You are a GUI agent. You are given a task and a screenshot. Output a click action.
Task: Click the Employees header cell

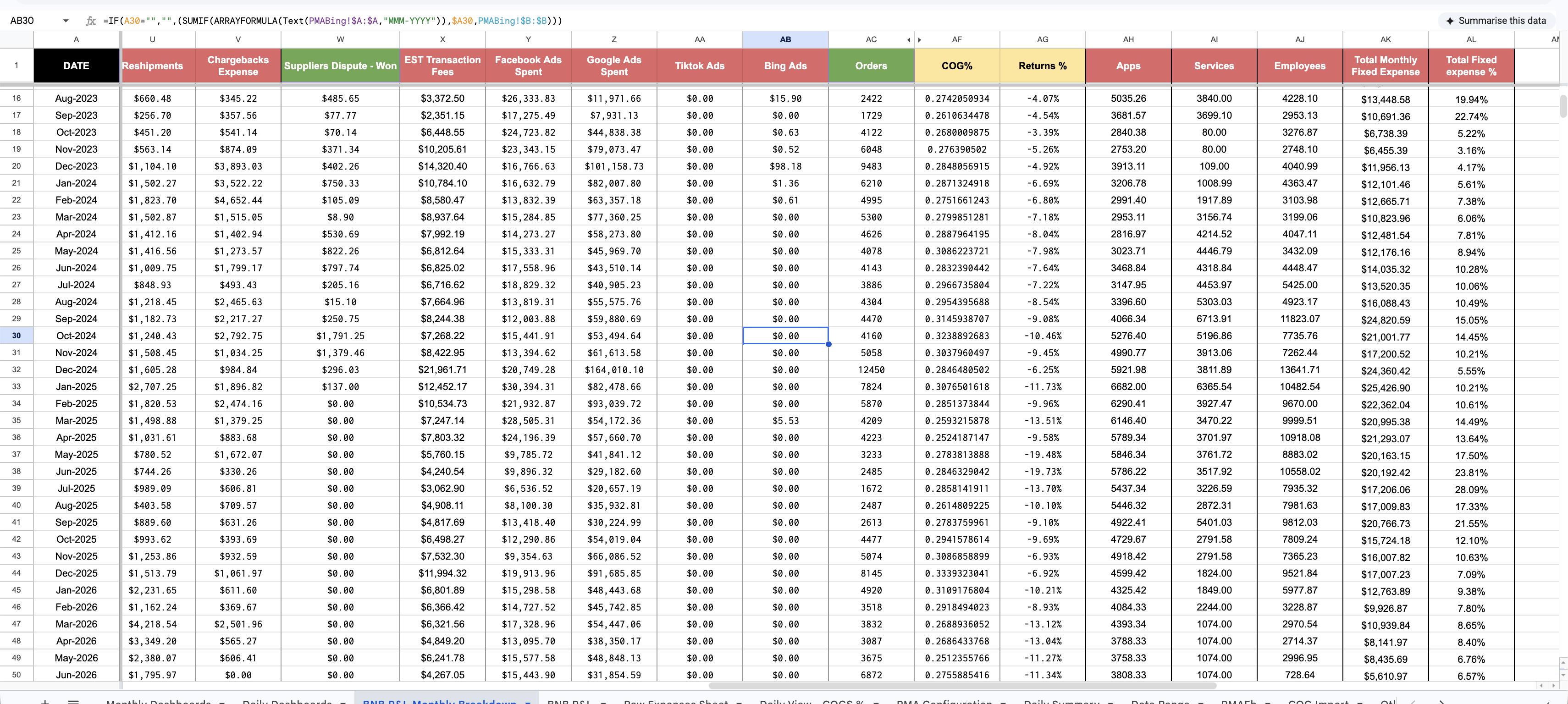(1300, 66)
